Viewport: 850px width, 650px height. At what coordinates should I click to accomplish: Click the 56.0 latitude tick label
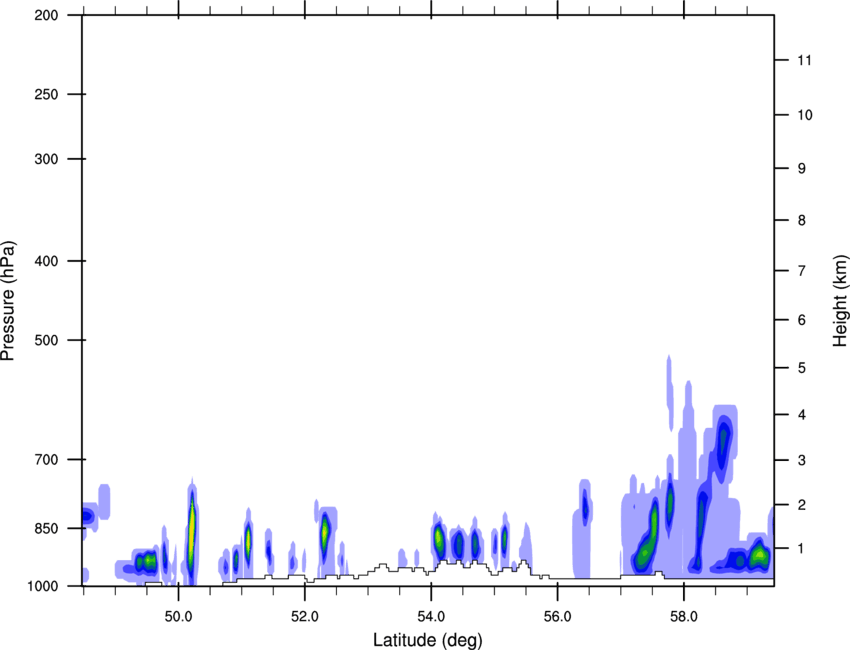pos(557,616)
